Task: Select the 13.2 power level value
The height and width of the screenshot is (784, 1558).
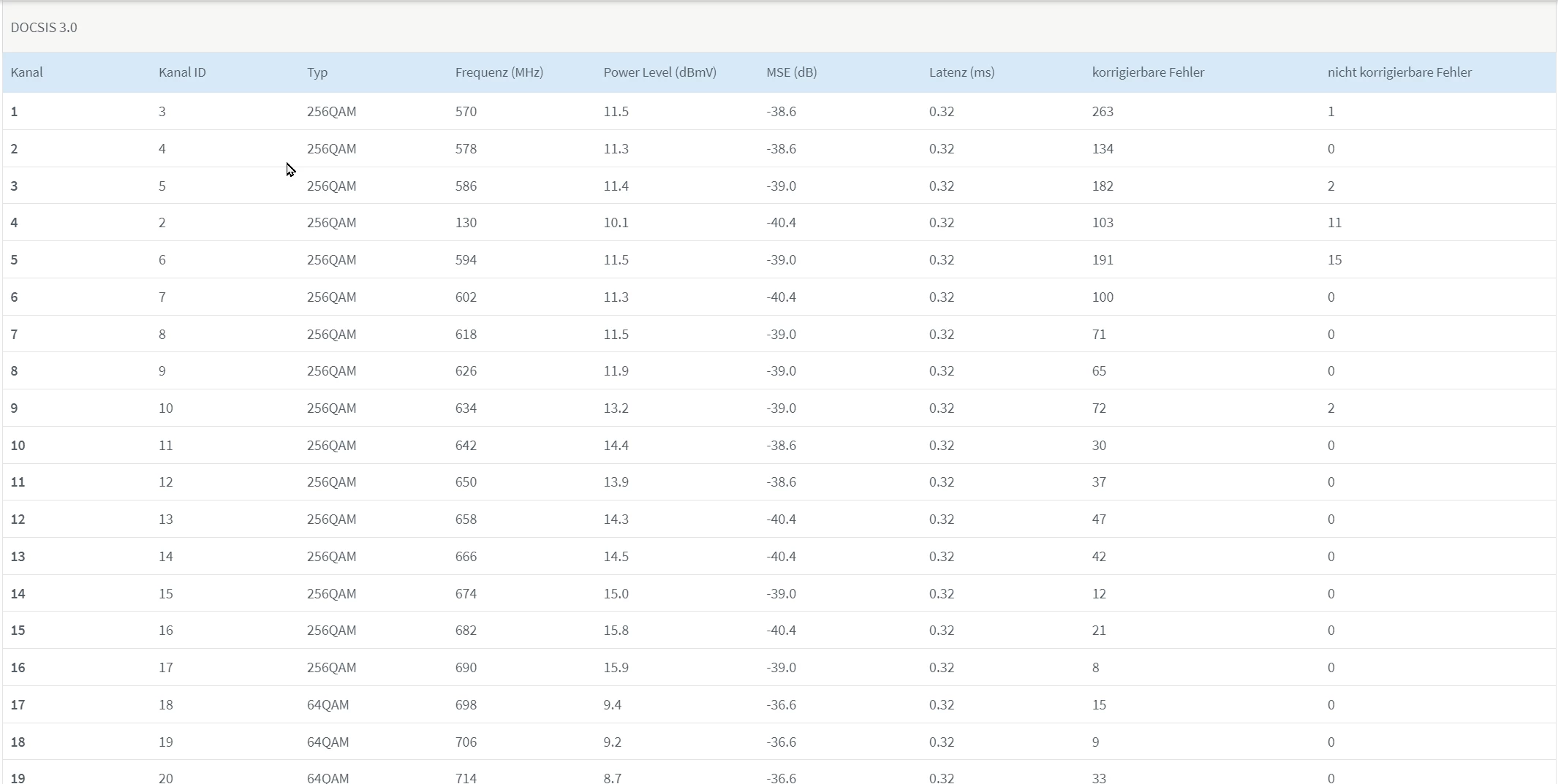Action: [x=616, y=408]
